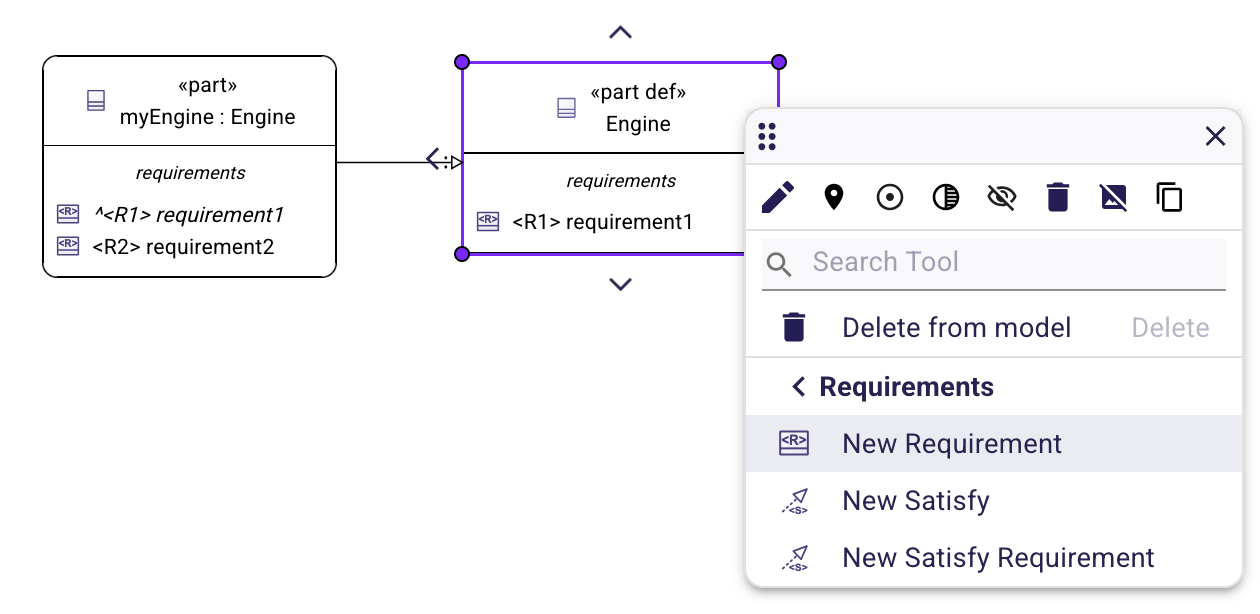Viewport: 1260px width, 614px height.
Task: Click the pin icon in palette toolbar
Action: coord(834,197)
